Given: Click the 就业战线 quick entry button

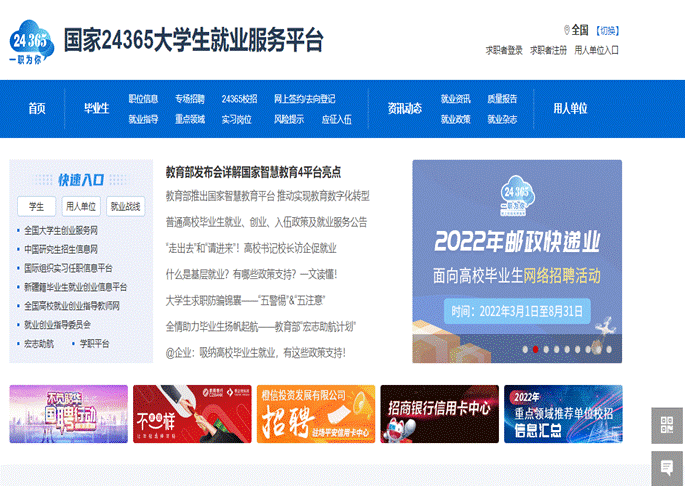Looking at the screenshot, I should (x=125, y=206).
